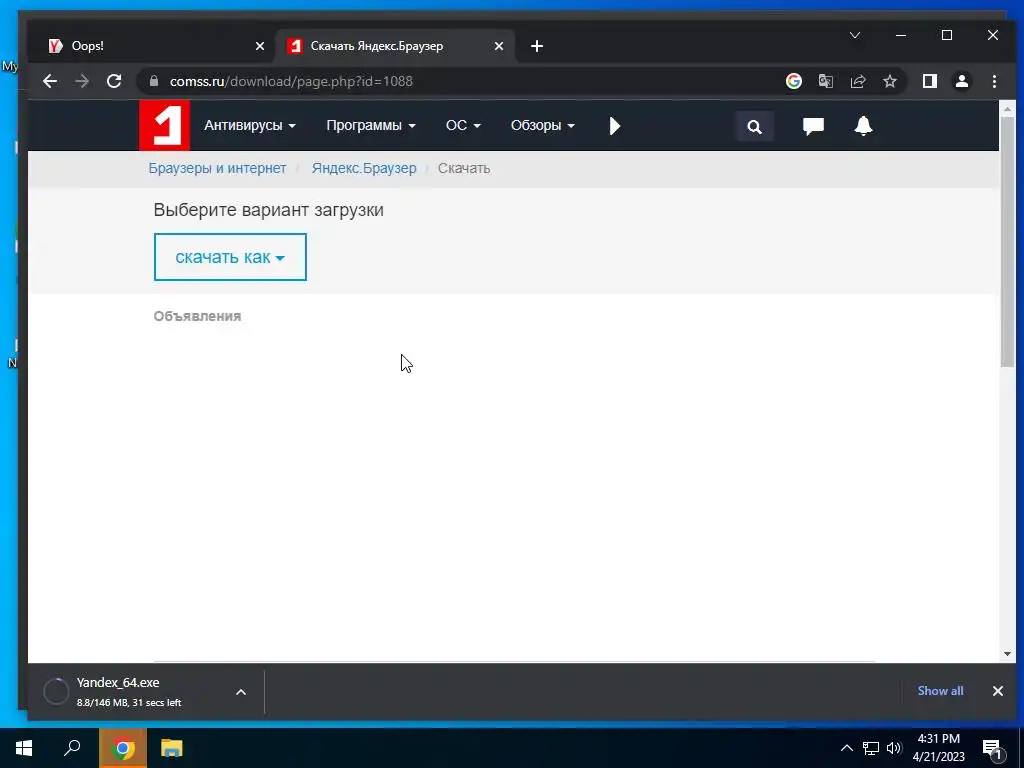Open Windows taskbar search
The width and height of the screenshot is (1024, 768).
[72, 748]
